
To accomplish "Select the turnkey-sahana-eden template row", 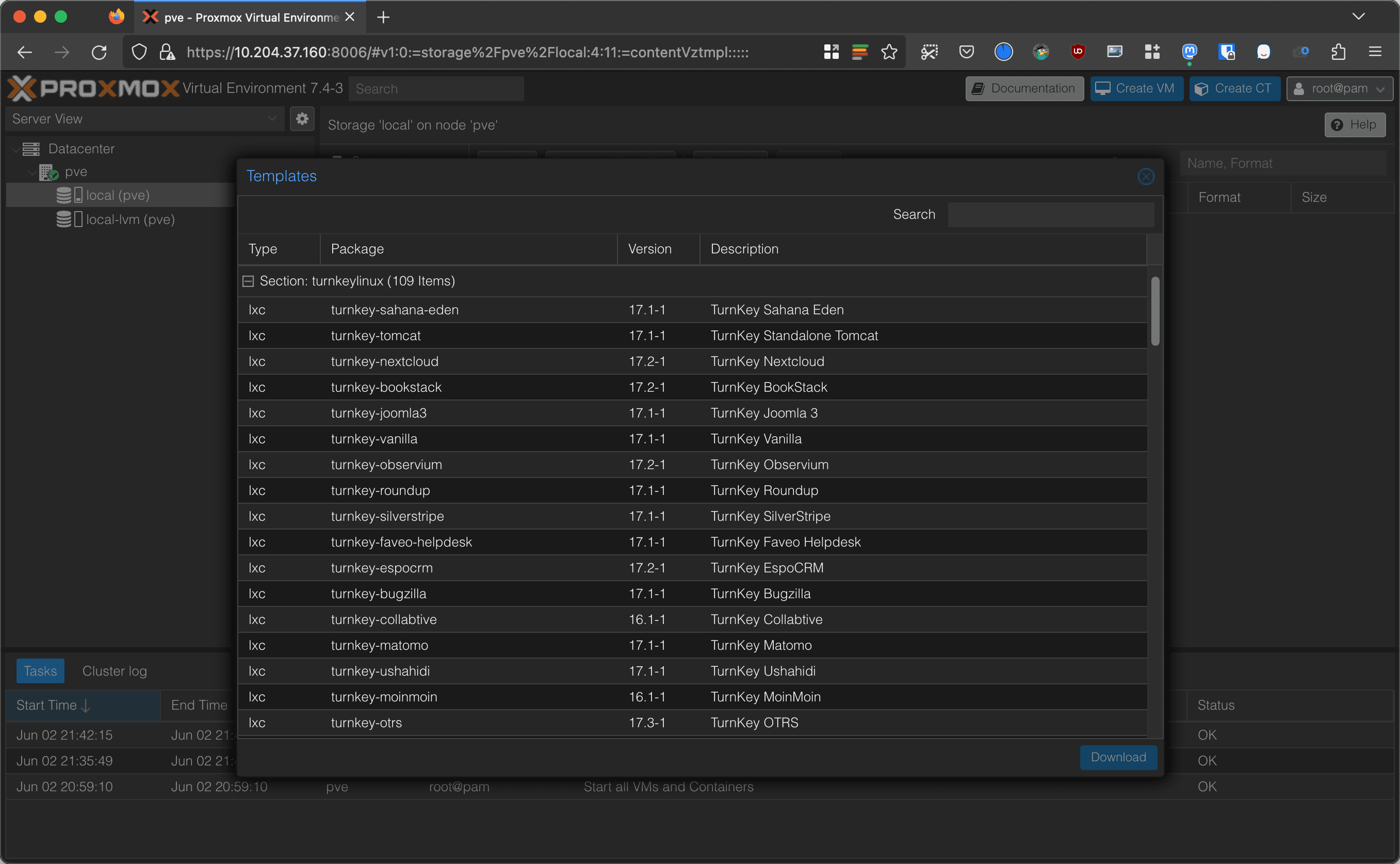I will point(692,310).
